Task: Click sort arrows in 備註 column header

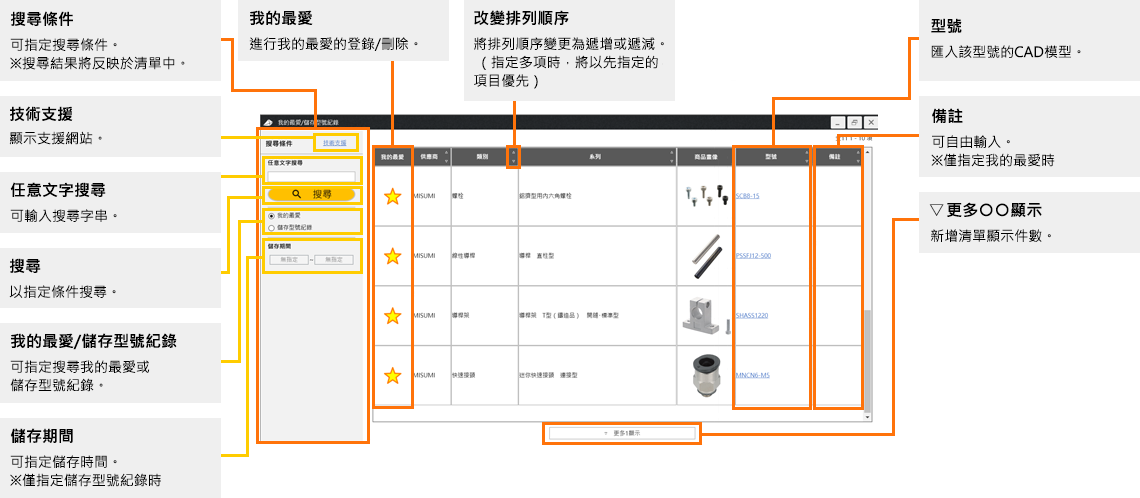Action: pyautogui.click(x=859, y=156)
